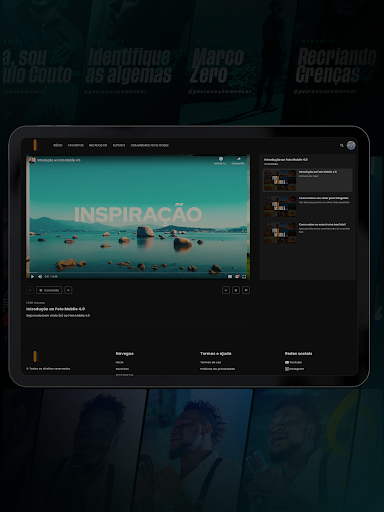384x512 pixels.
Task: Click the YouTube logo in player controls
Action: (237, 276)
